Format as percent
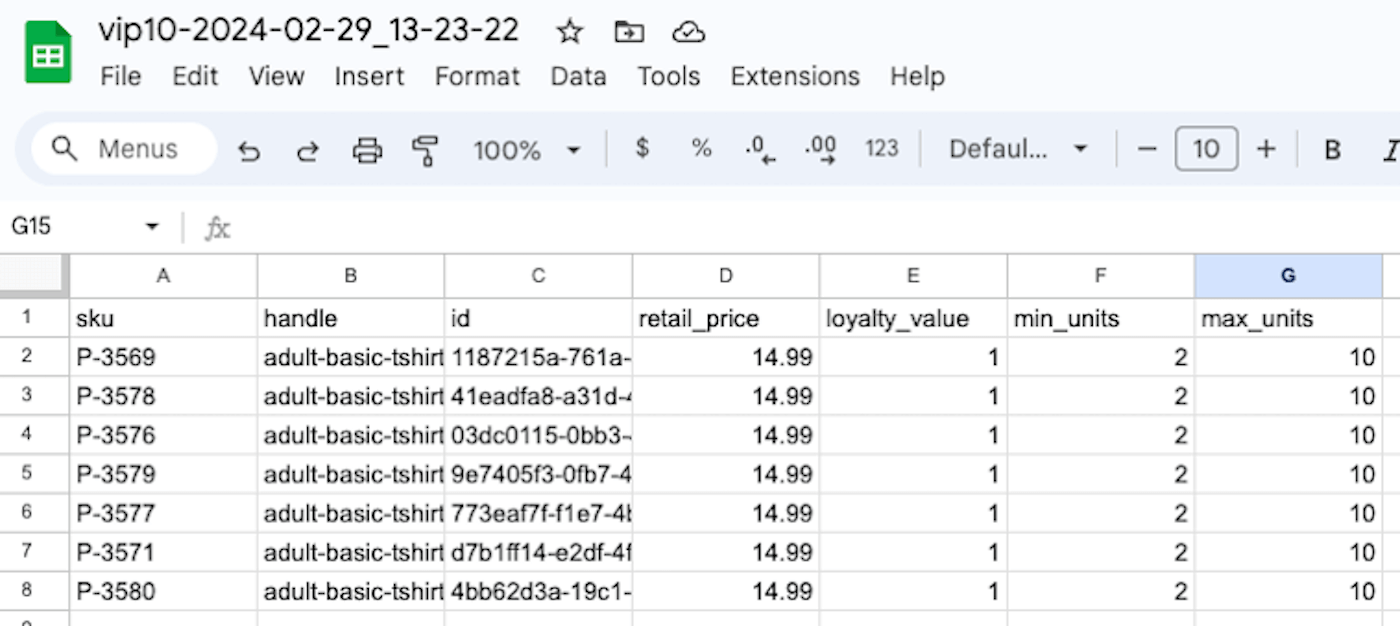This screenshot has width=1400, height=626. (x=701, y=149)
